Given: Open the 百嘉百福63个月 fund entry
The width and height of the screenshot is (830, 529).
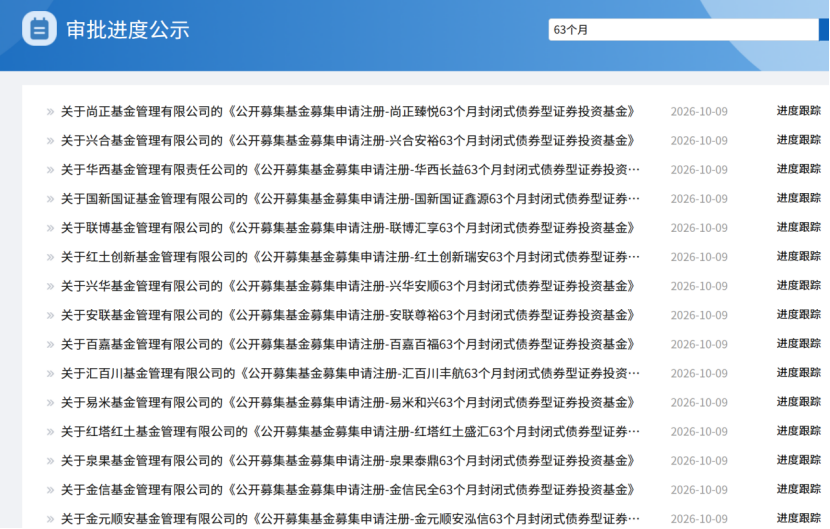Looking at the screenshot, I should [x=348, y=345].
